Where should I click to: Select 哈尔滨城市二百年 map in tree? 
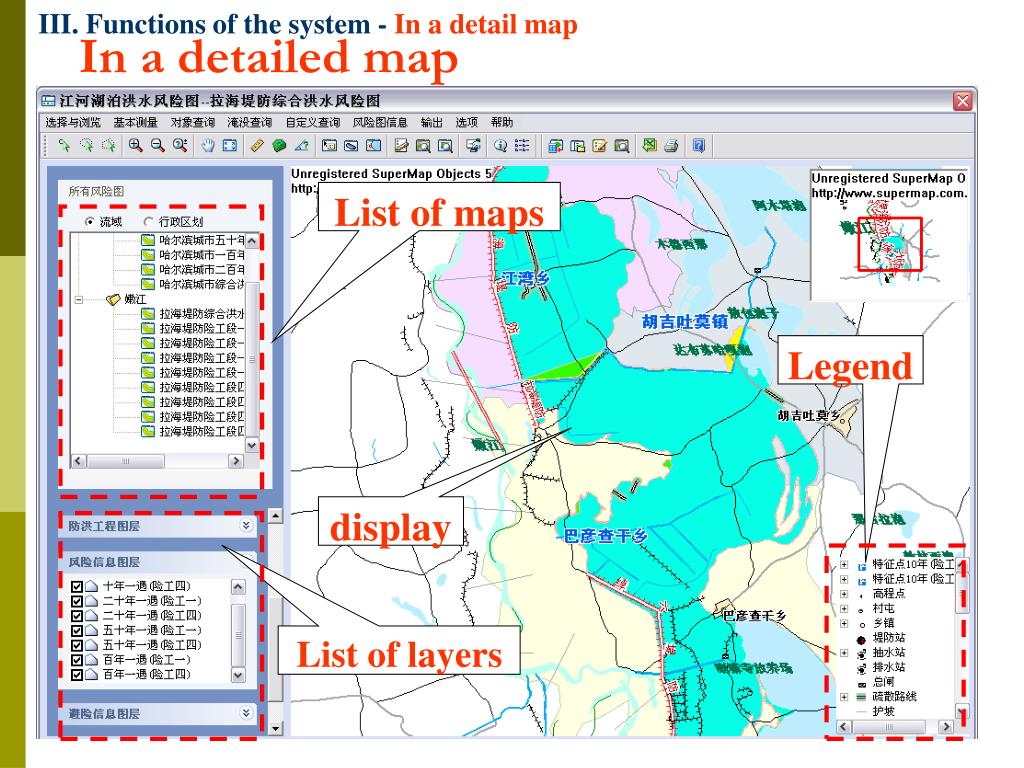click(x=202, y=270)
